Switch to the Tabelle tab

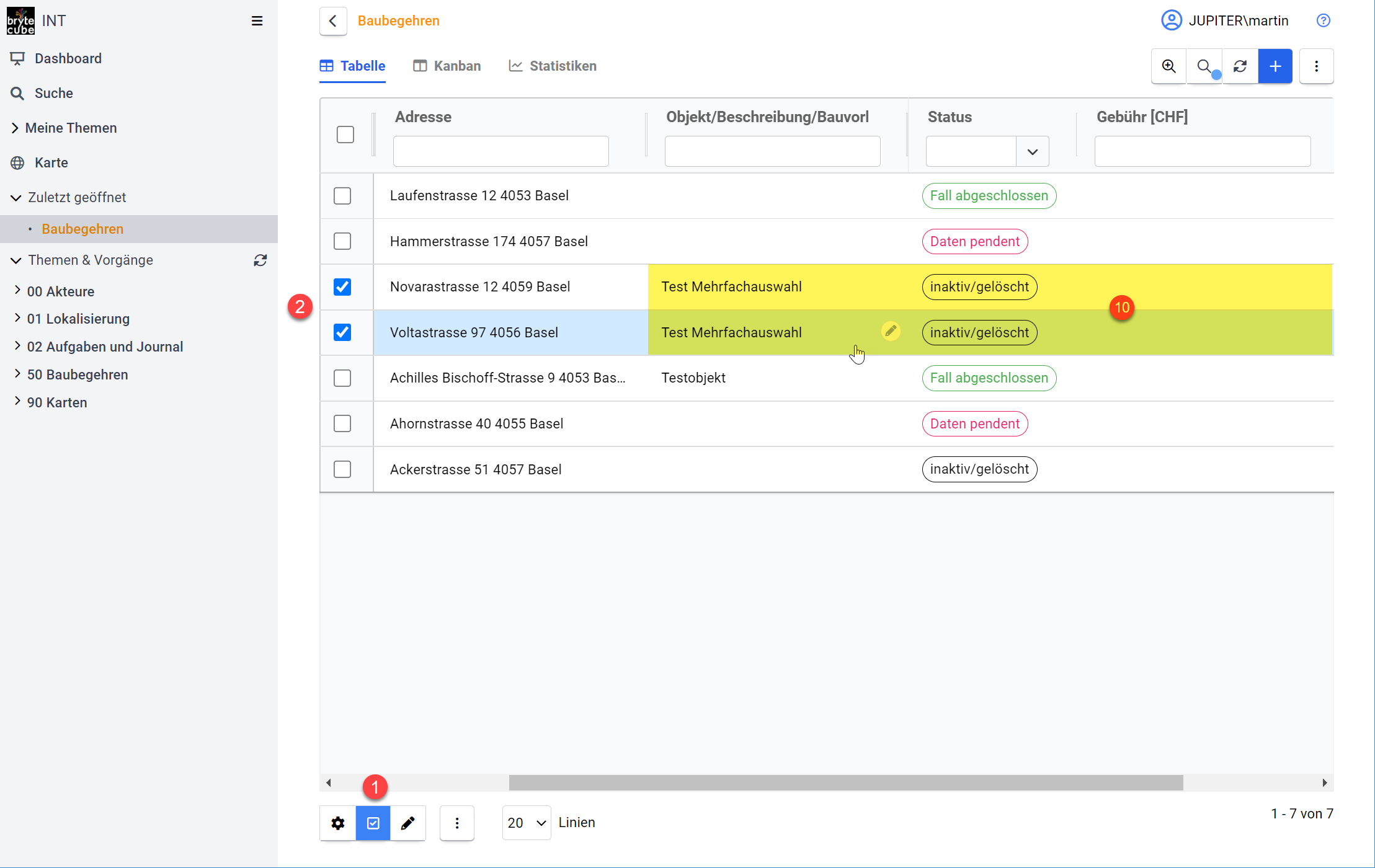pyautogui.click(x=352, y=66)
